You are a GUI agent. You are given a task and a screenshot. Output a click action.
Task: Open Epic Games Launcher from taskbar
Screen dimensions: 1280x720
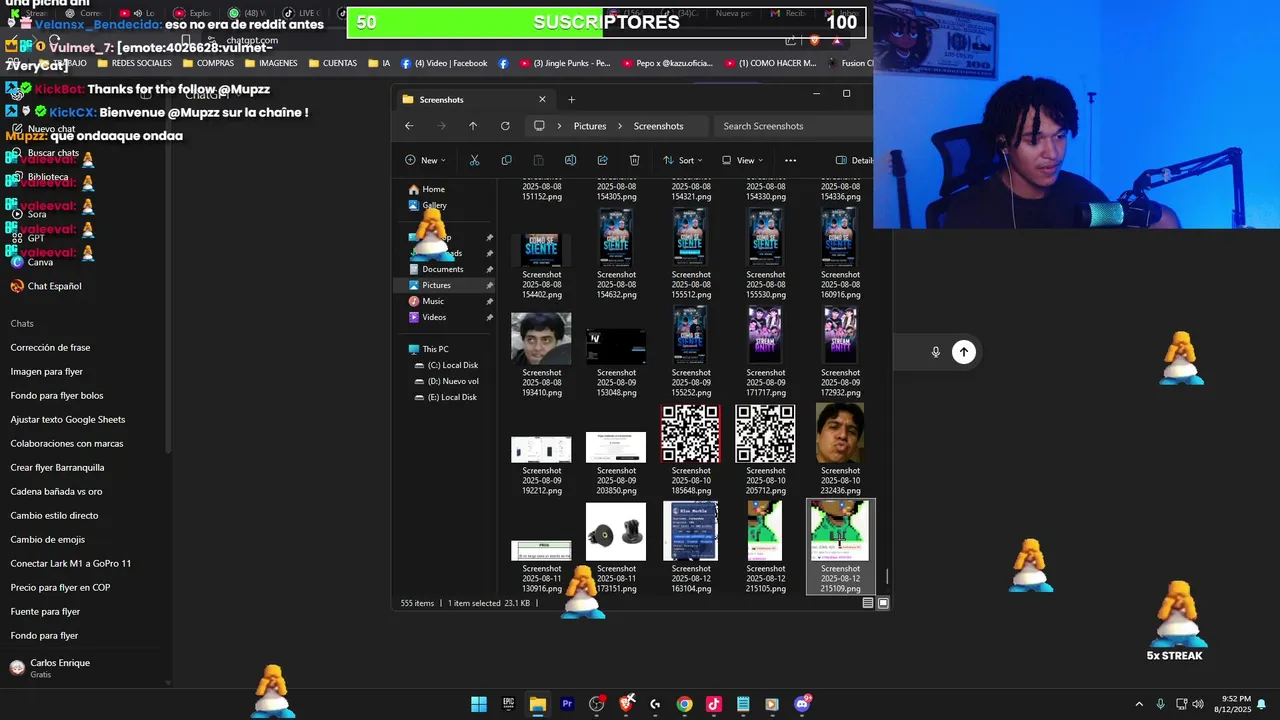click(x=508, y=704)
